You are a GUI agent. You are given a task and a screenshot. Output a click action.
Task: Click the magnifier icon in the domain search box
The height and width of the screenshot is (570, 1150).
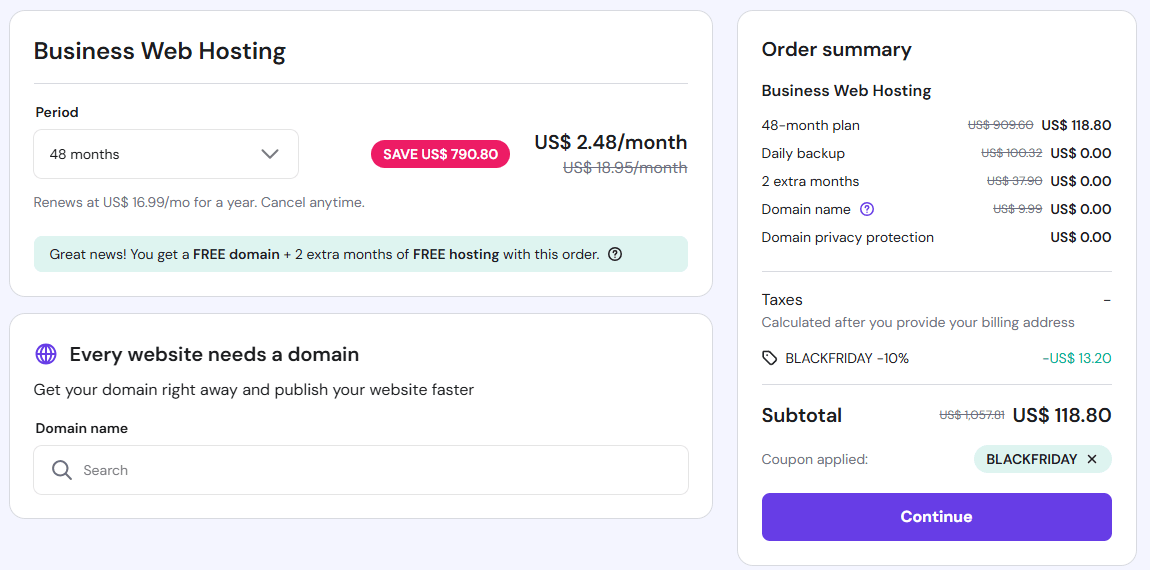point(62,470)
